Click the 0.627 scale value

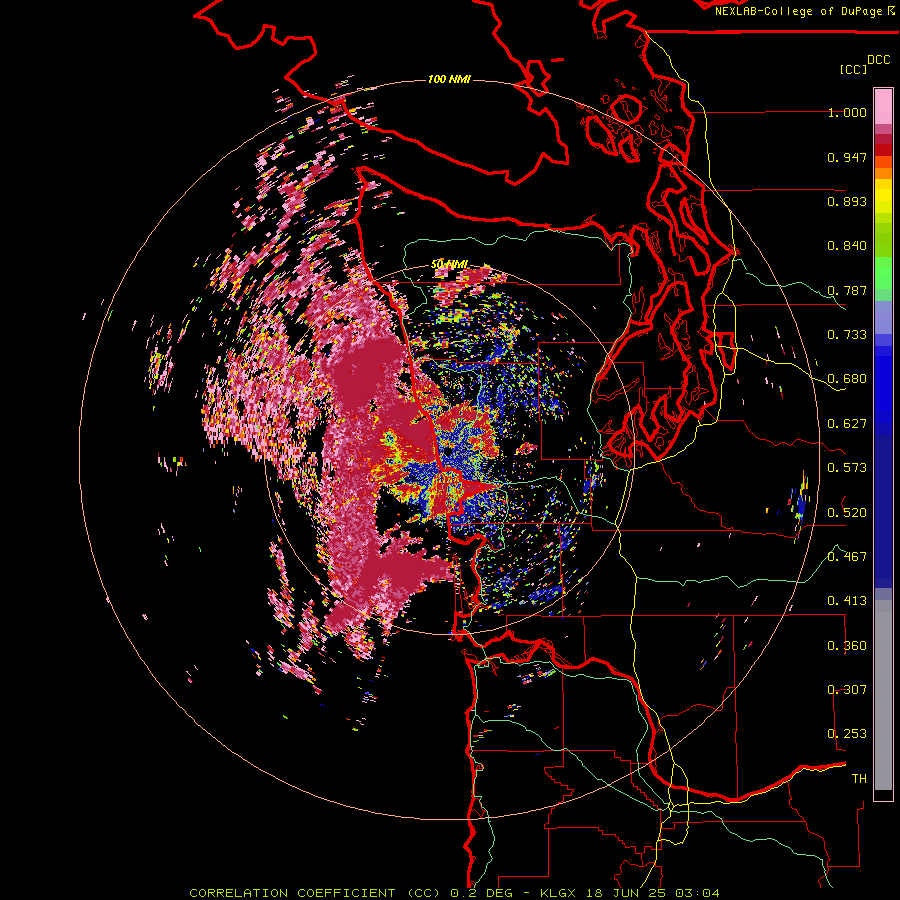click(x=847, y=424)
